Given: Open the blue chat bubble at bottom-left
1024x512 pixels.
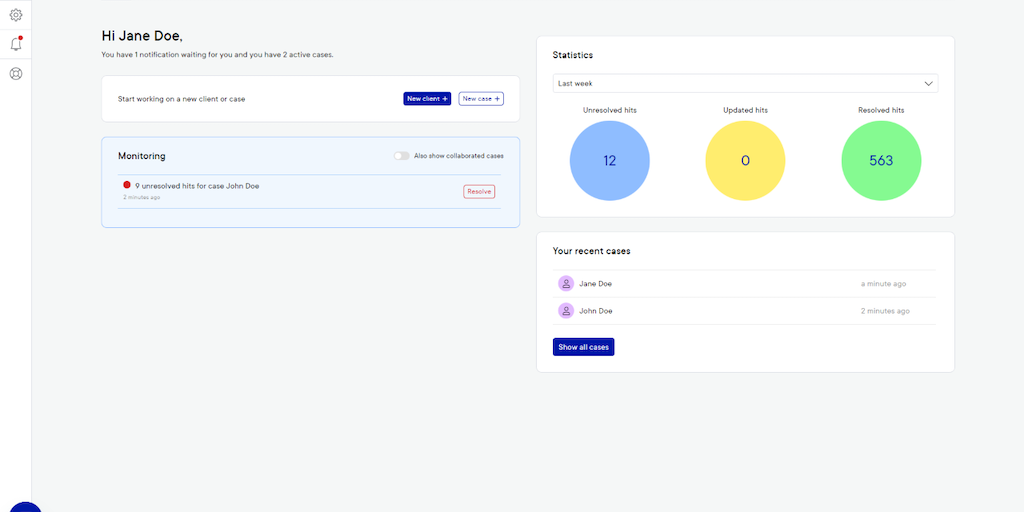Looking at the screenshot, I should point(25,506).
